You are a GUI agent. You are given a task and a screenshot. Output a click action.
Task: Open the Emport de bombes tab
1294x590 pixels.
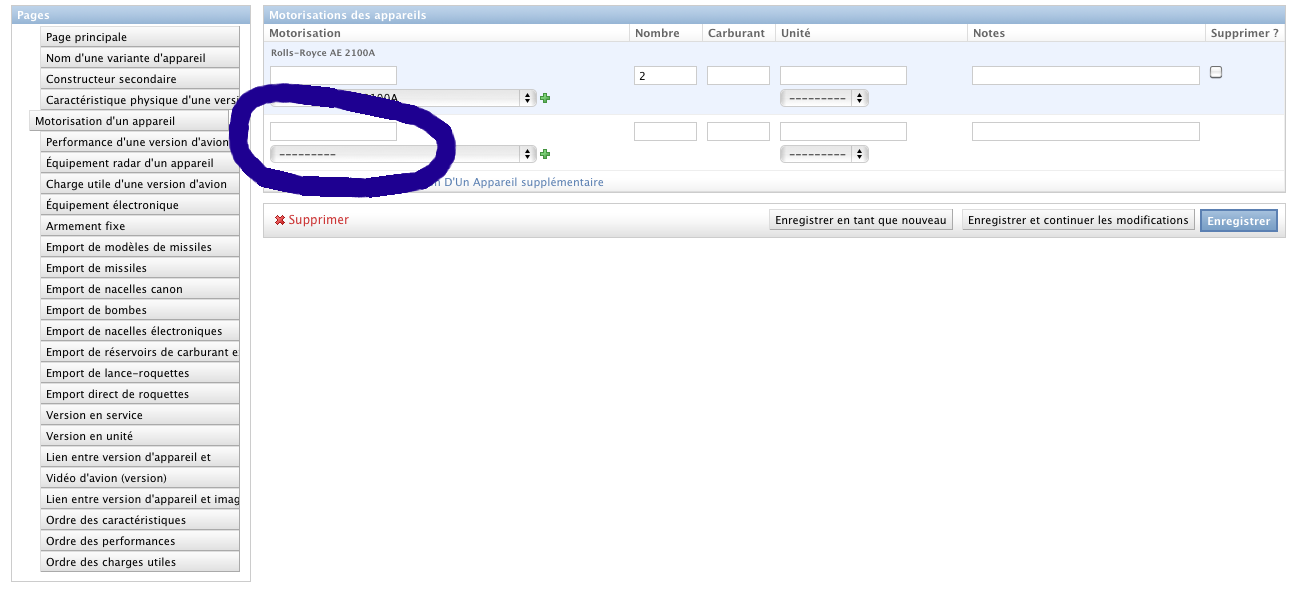tap(140, 310)
